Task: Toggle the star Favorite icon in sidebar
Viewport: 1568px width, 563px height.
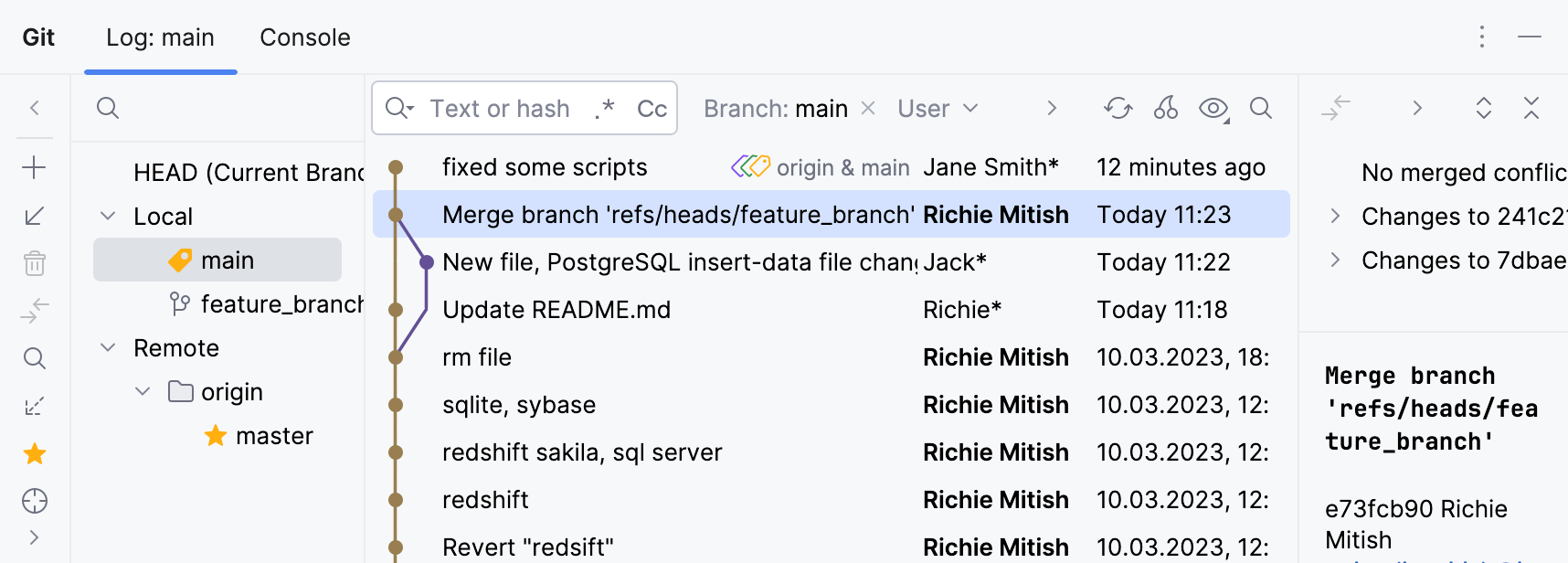Action: 35,453
